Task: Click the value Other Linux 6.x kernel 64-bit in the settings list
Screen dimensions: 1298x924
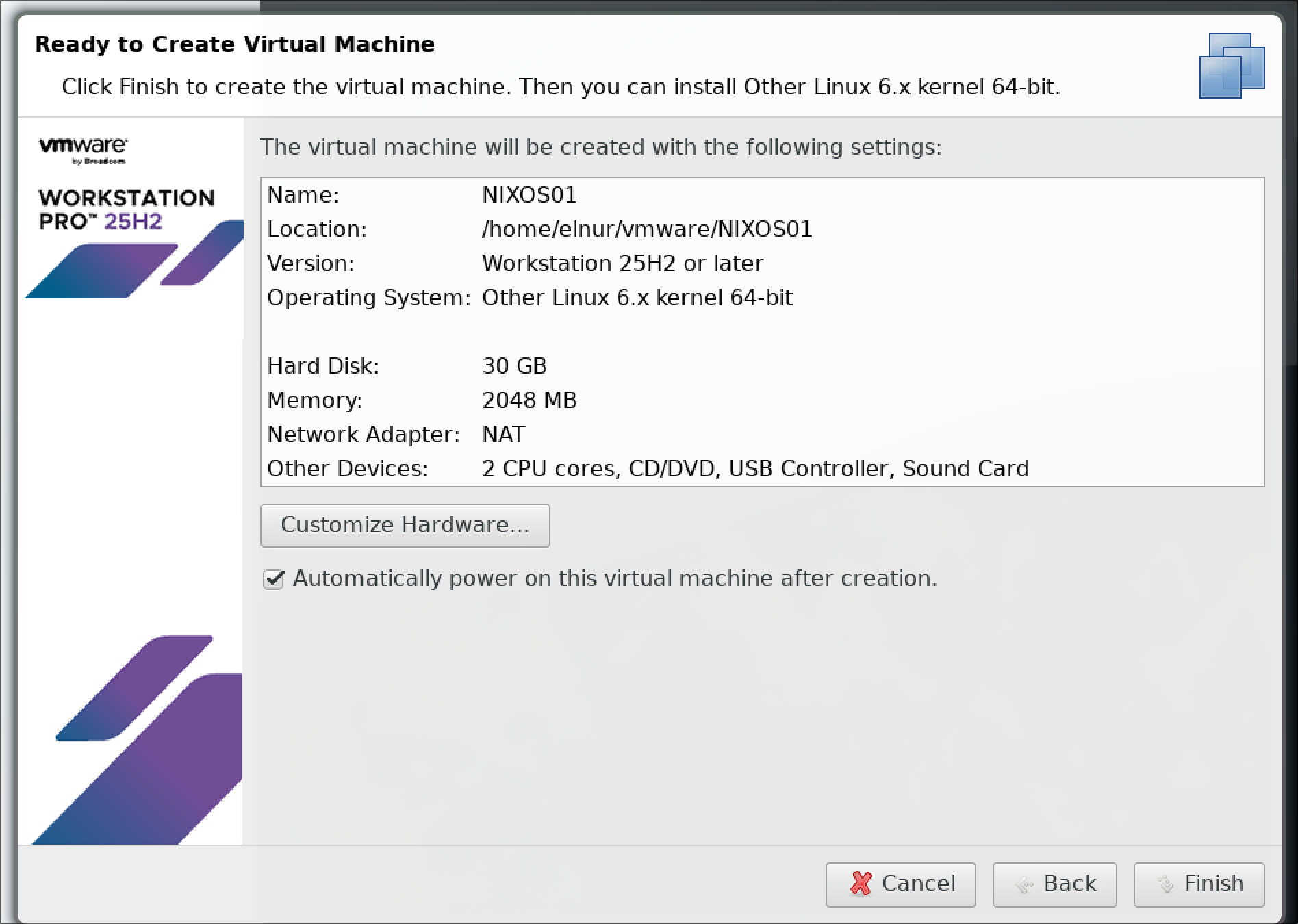Action: coord(637,298)
